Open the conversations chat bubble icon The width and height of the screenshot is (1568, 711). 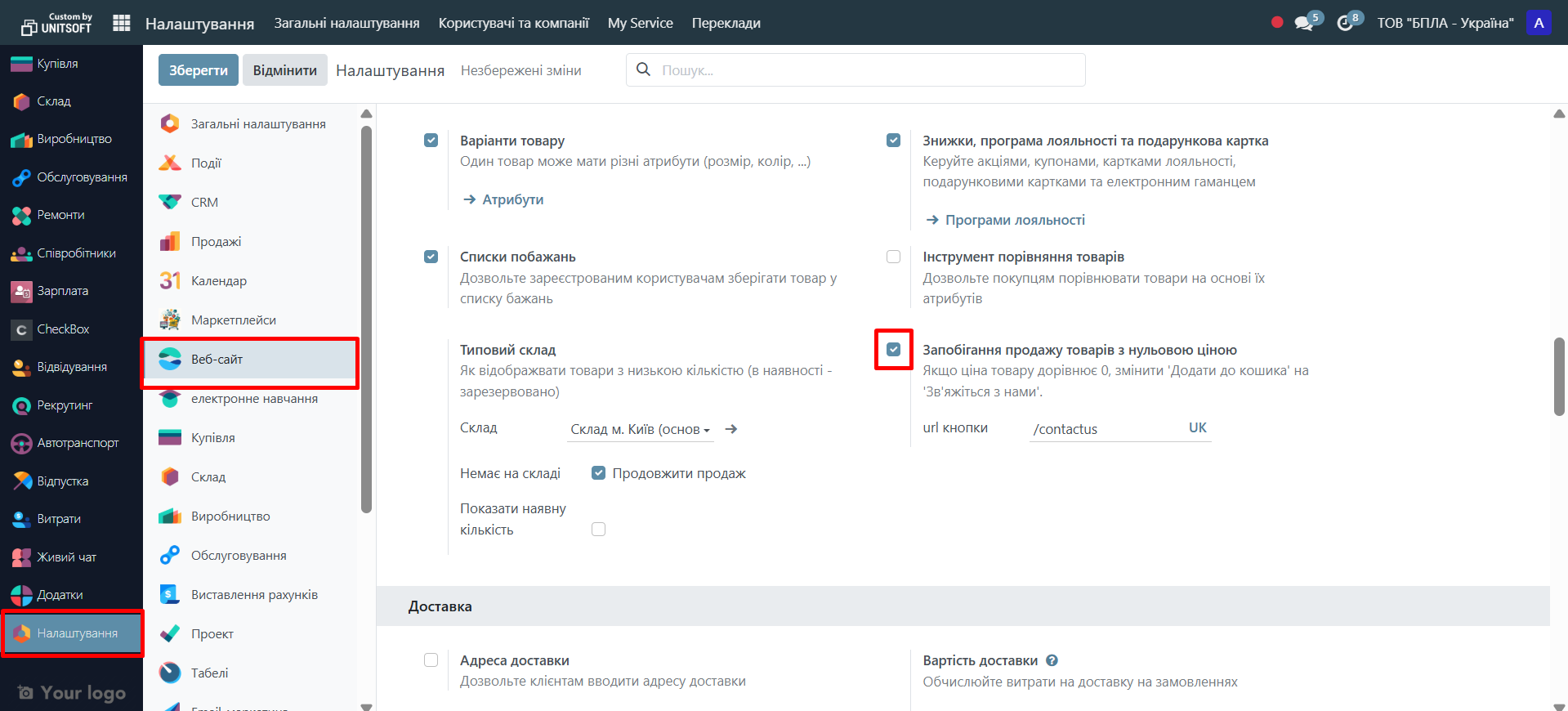click(x=1303, y=23)
